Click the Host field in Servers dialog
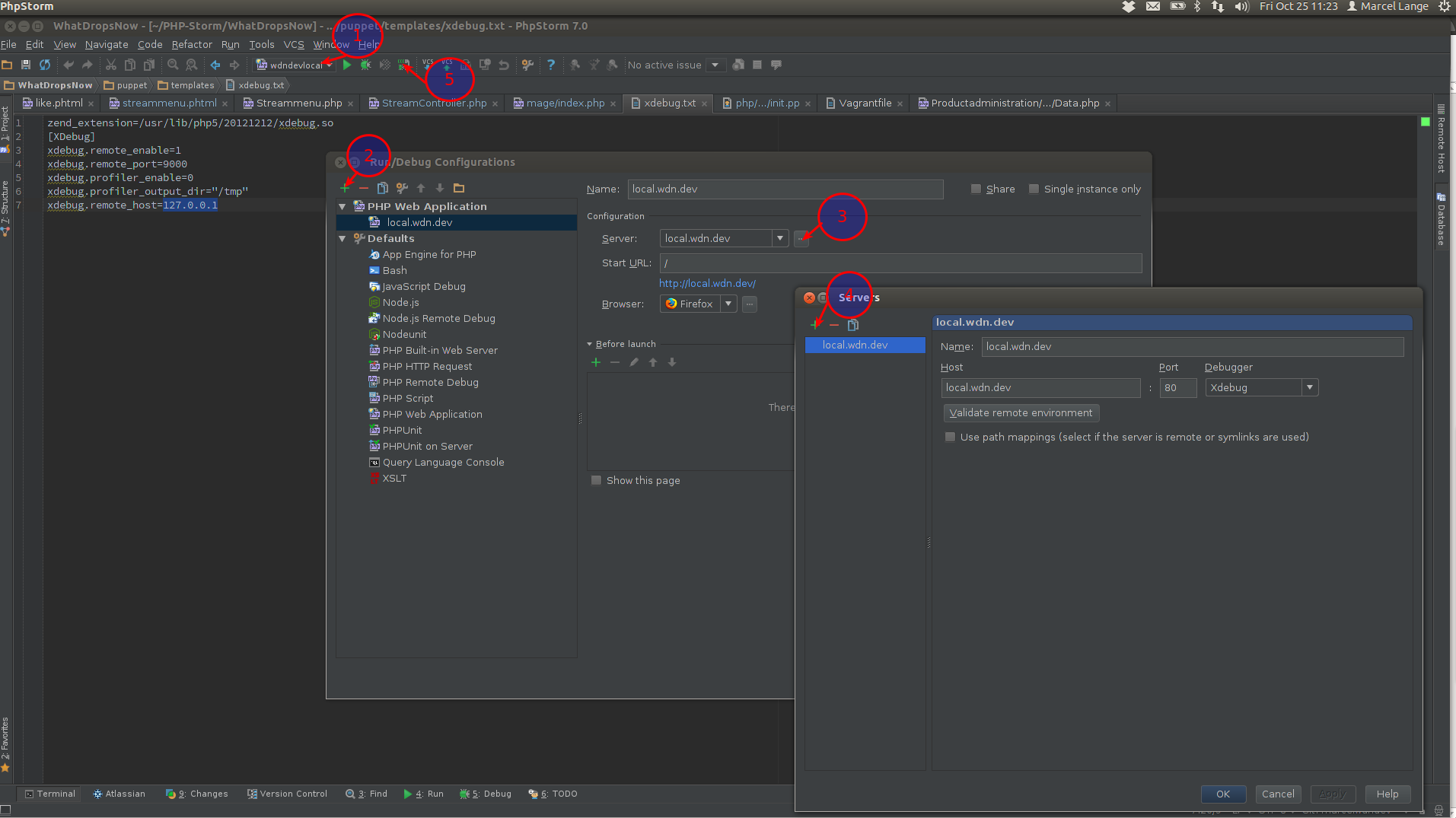 click(x=1040, y=387)
